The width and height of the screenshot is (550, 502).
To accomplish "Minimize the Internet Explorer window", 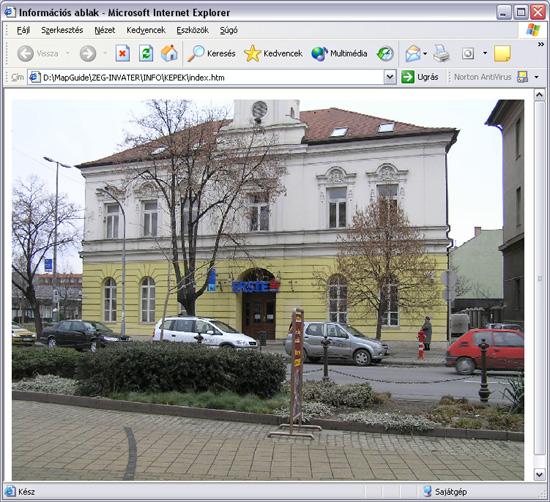I will click(x=503, y=13).
